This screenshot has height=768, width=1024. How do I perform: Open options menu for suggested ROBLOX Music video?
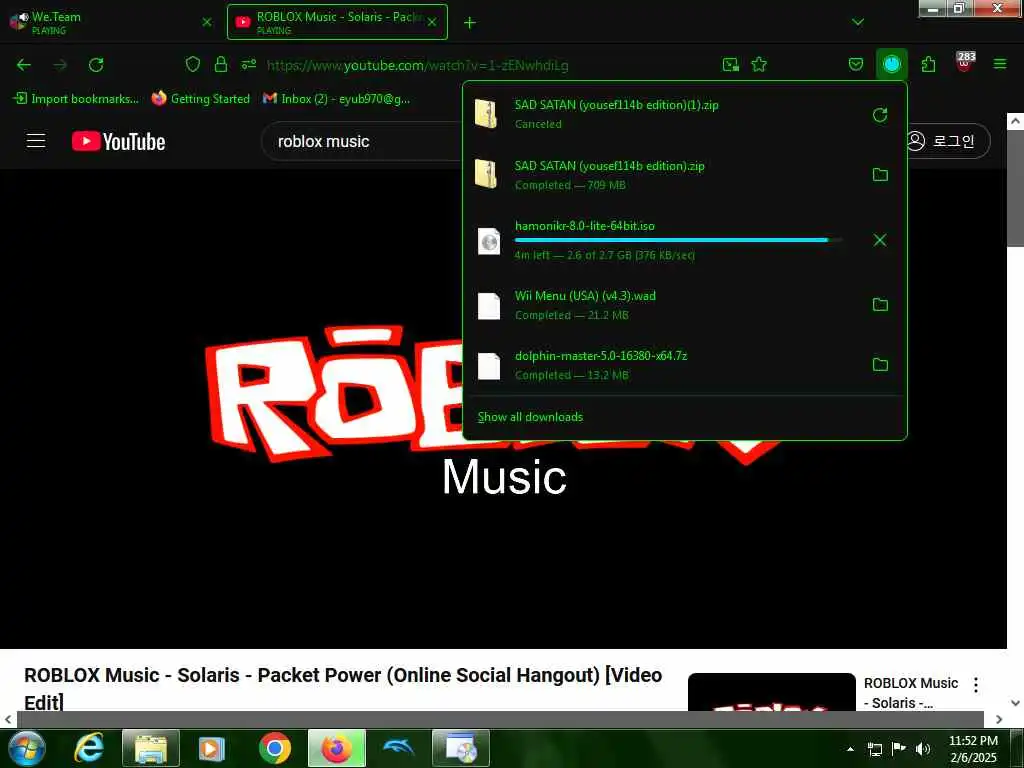click(x=976, y=684)
